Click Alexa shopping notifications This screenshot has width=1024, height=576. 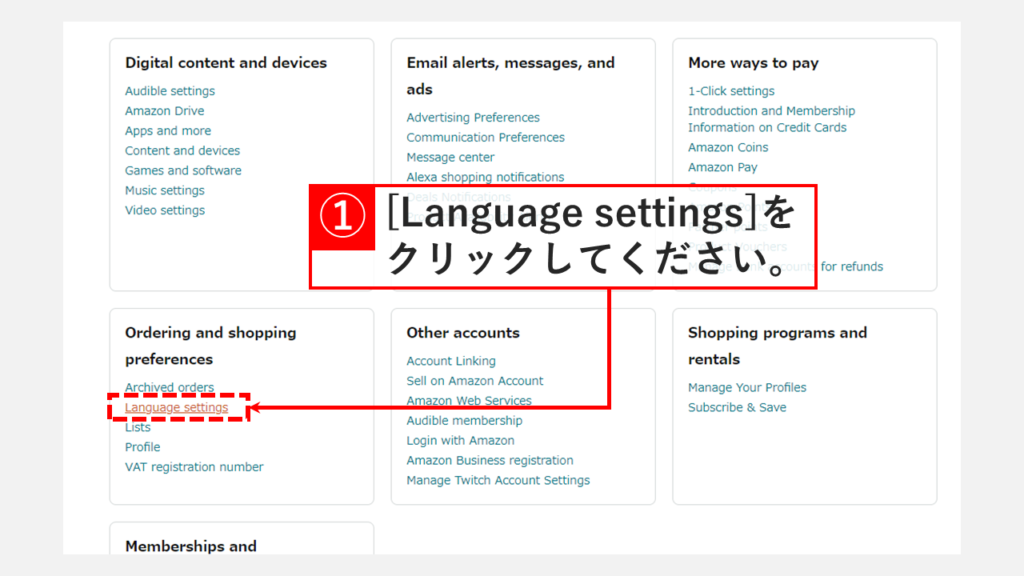pos(485,176)
